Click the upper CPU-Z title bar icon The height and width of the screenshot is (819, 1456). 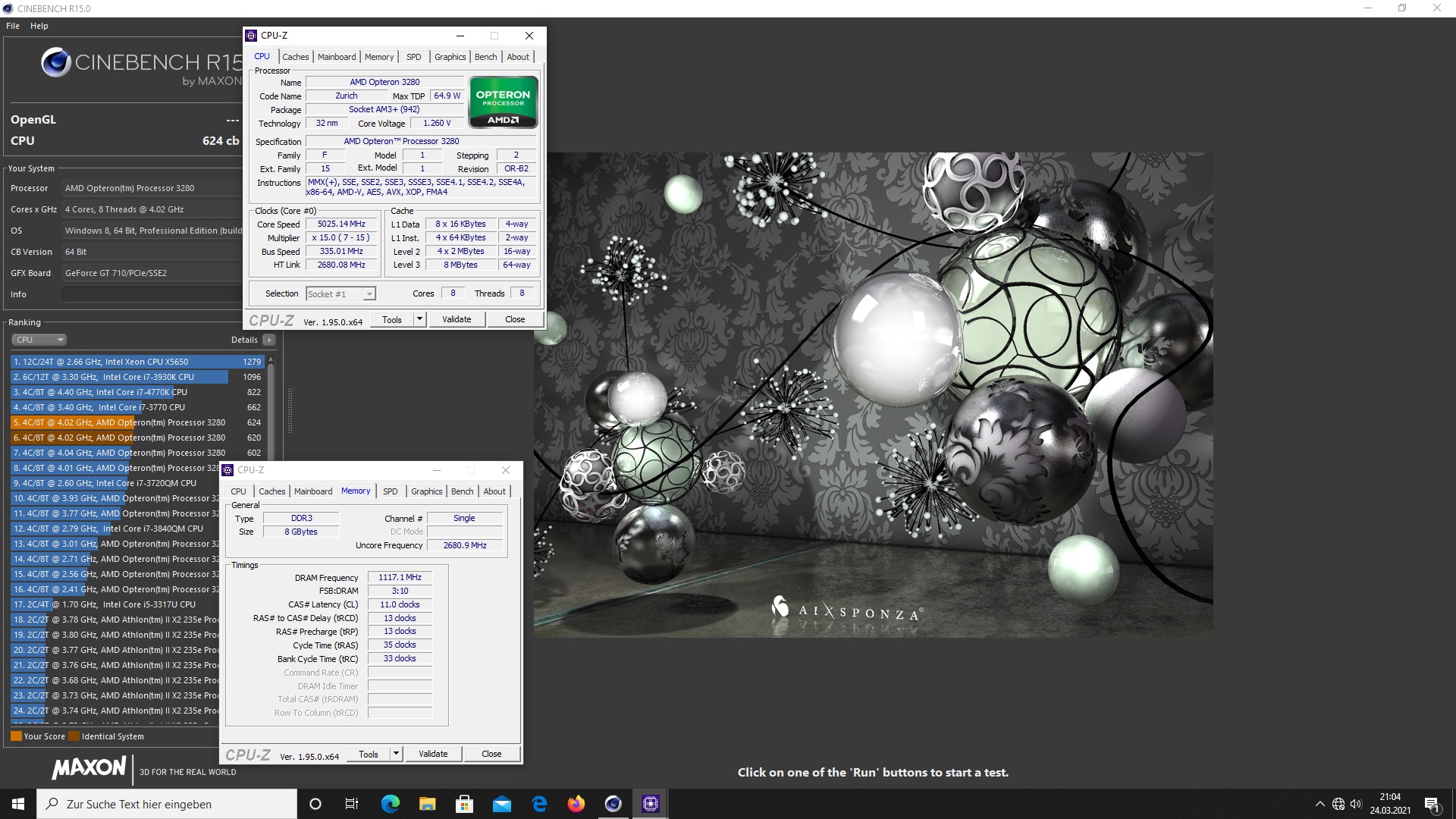click(251, 36)
